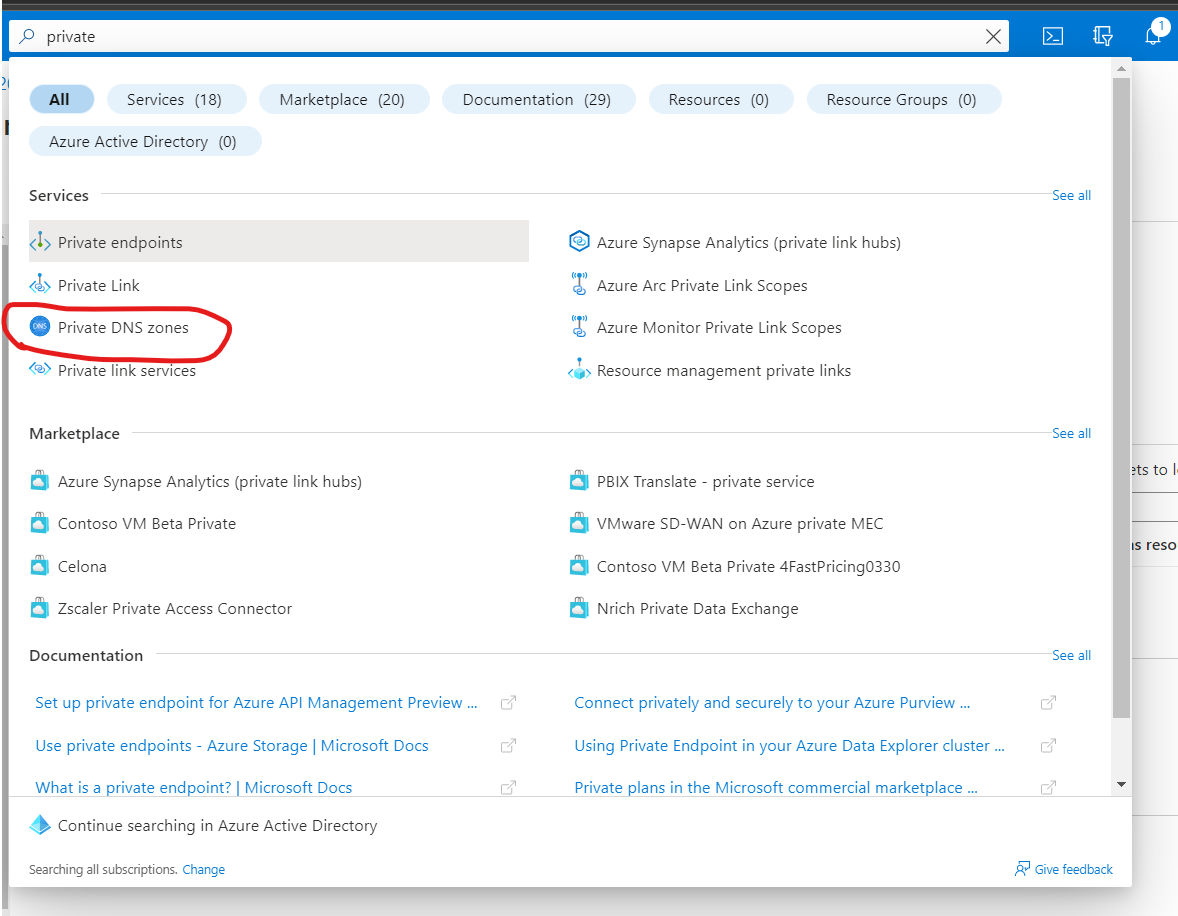Filter results by Documentation (29)
The image size is (1178, 916).
pos(538,100)
